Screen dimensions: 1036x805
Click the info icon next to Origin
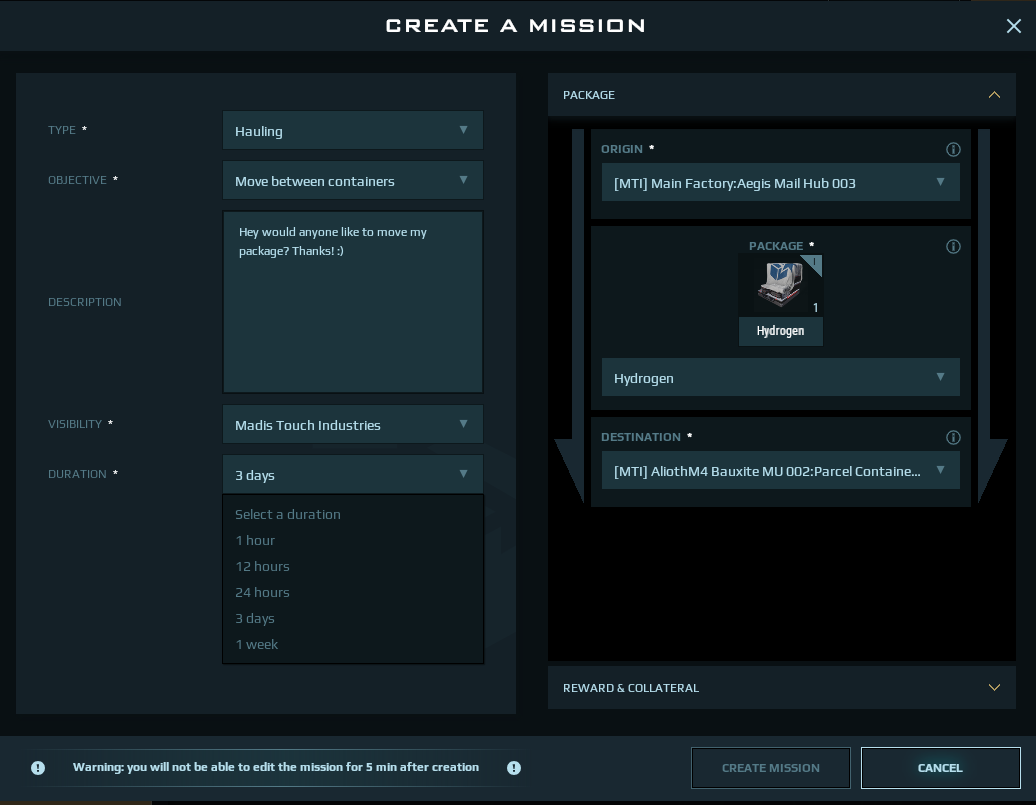tap(953, 149)
